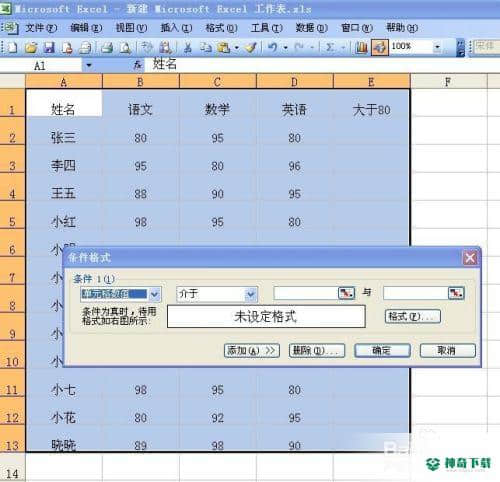Select column F header
Screen dimensions: 500x482
pyautogui.click(x=448, y=81)
